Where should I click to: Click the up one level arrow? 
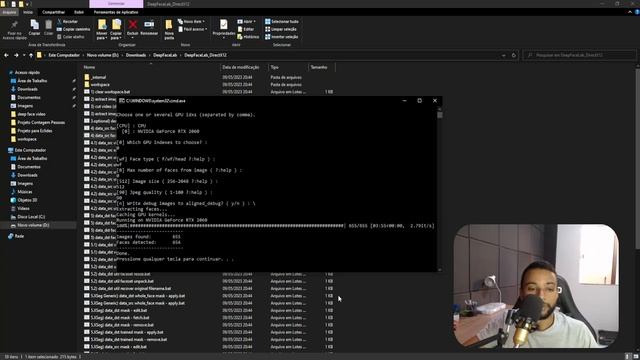[x=31, y=55]
